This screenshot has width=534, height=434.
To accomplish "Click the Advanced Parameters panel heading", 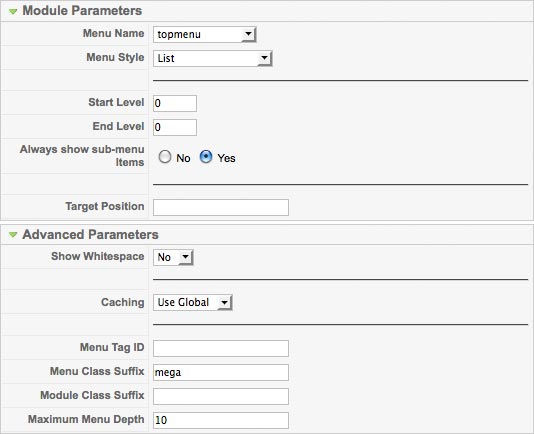I will coord(90,234).
